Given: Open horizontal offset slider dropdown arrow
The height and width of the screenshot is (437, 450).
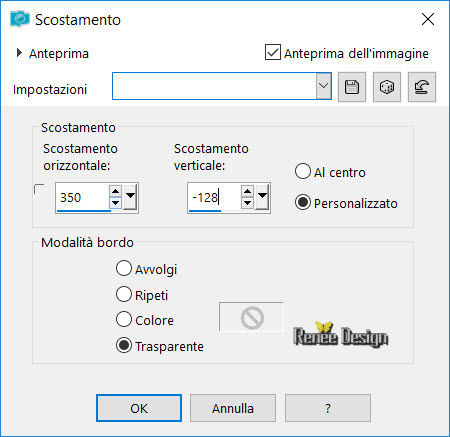Looking at the screenshot, I should 130,197.
